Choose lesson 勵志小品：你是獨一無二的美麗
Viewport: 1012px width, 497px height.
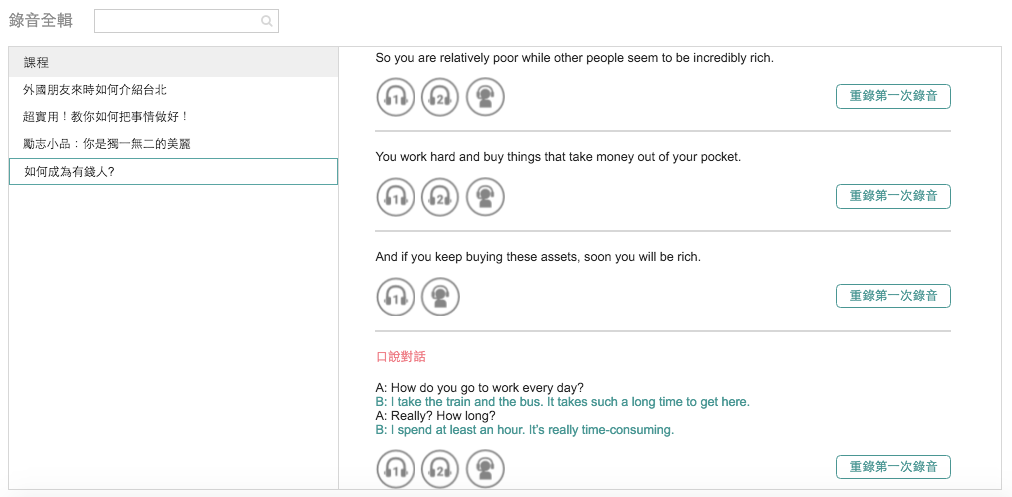(107, 144)
